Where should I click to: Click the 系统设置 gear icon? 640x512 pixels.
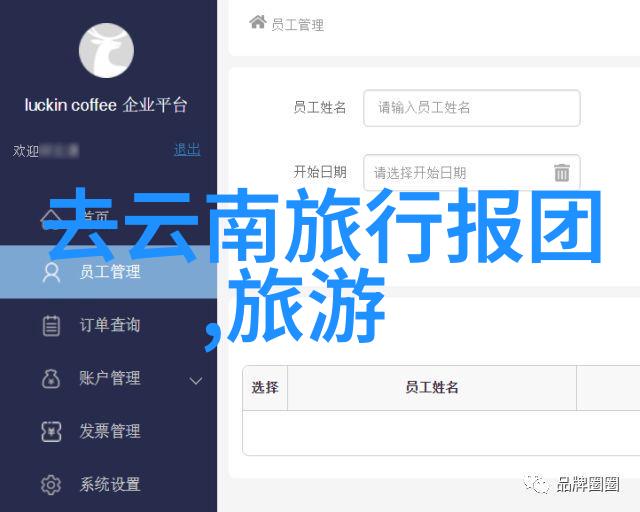(x=51, y=485)
